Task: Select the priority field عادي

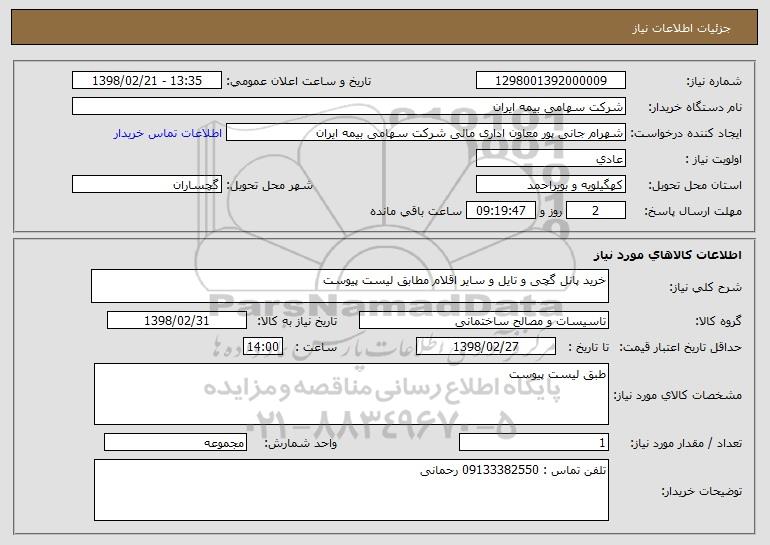Action: pos(550,158)
